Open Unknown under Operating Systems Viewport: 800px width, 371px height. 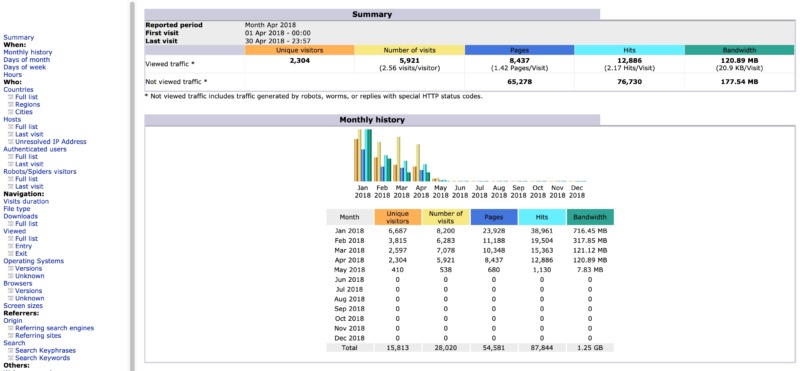click(30, 276)
